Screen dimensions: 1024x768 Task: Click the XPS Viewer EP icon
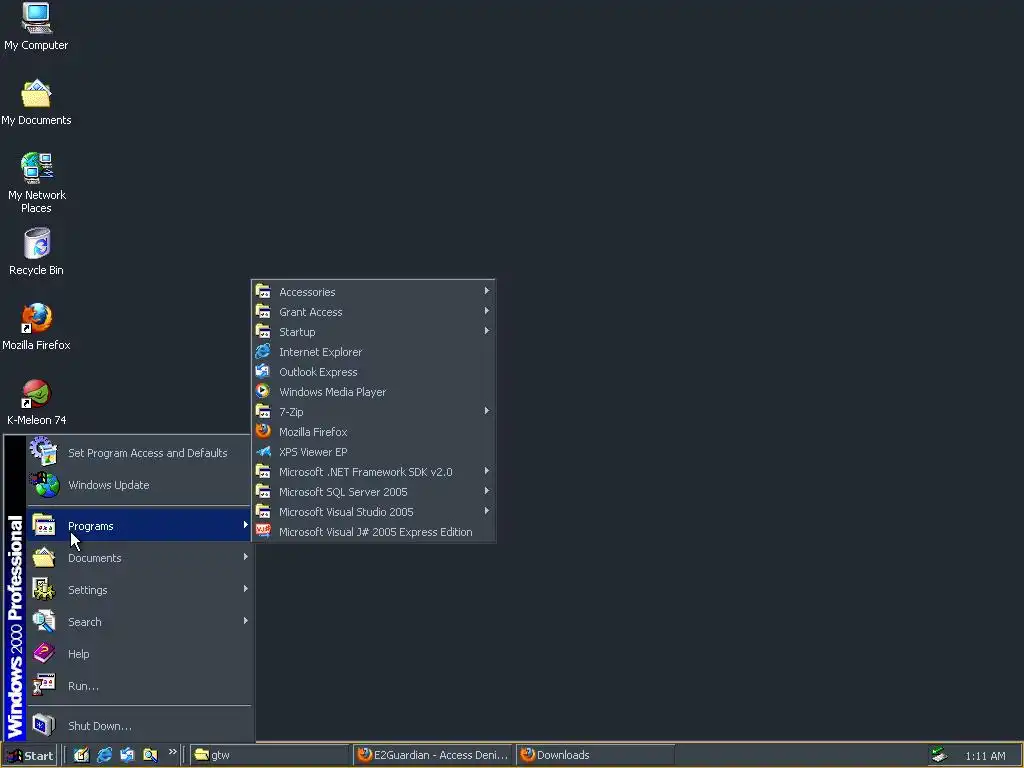pyautogui.click(x=263, y=451)
